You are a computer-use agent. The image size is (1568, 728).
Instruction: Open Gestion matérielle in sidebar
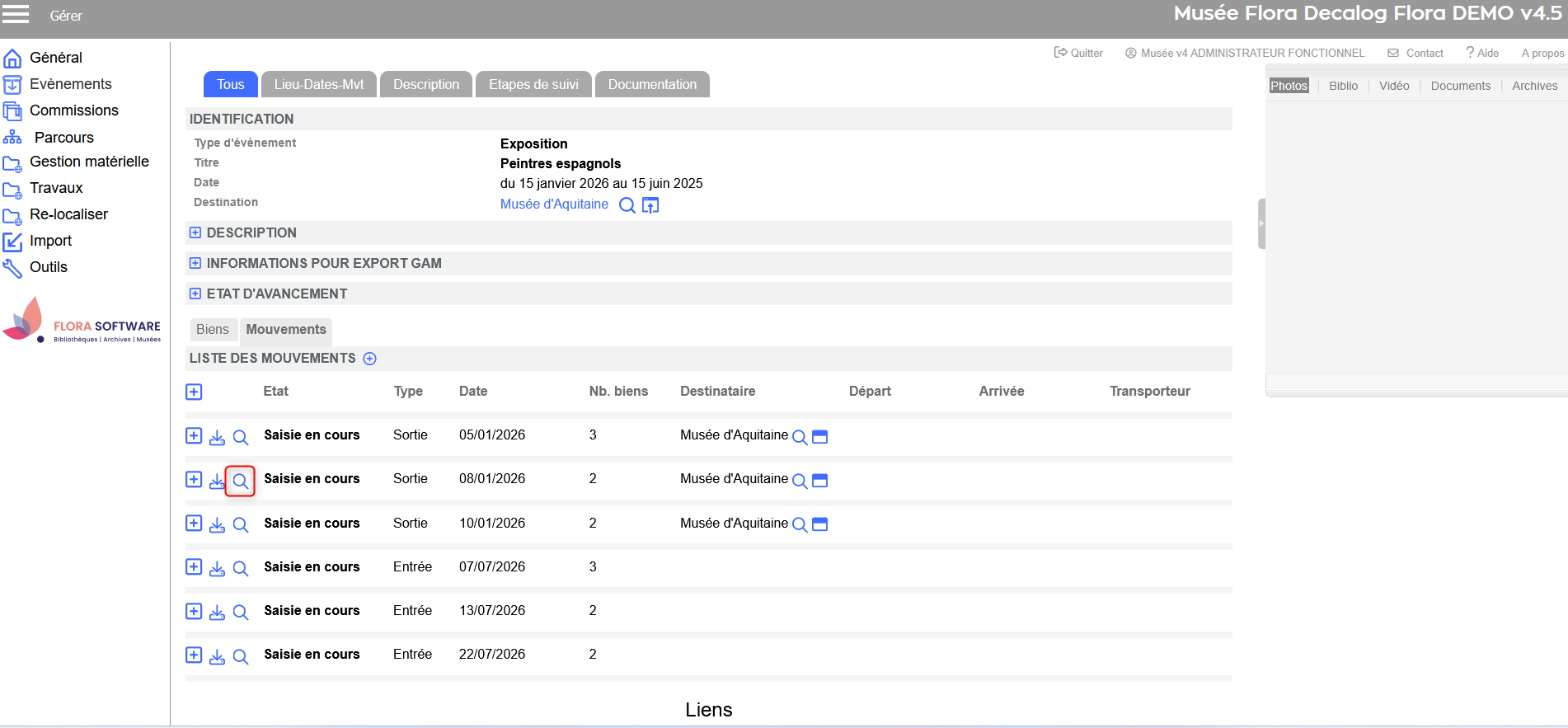(x=89, y=162)
